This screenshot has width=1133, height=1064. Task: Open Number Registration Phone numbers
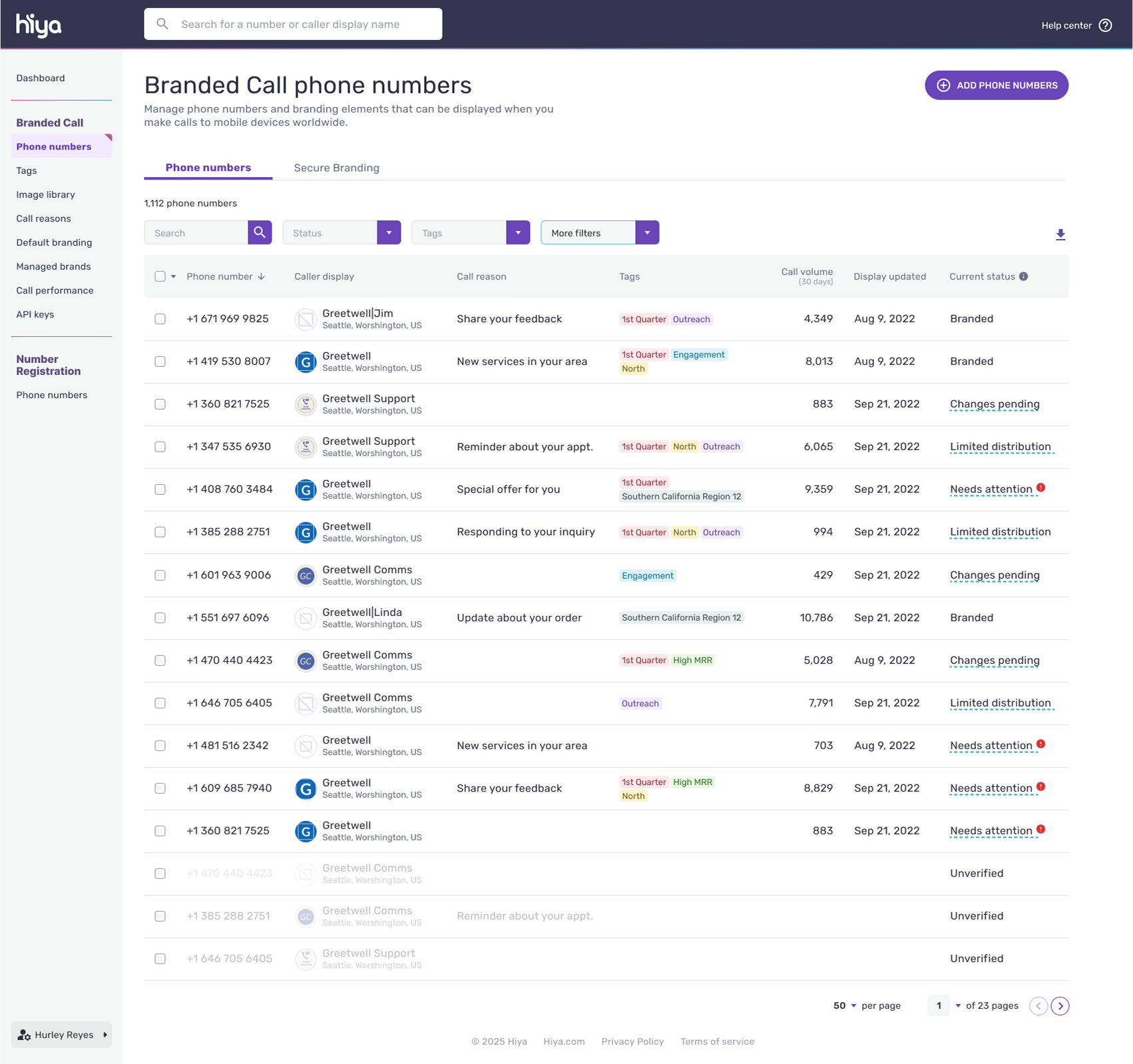[52, 395]
